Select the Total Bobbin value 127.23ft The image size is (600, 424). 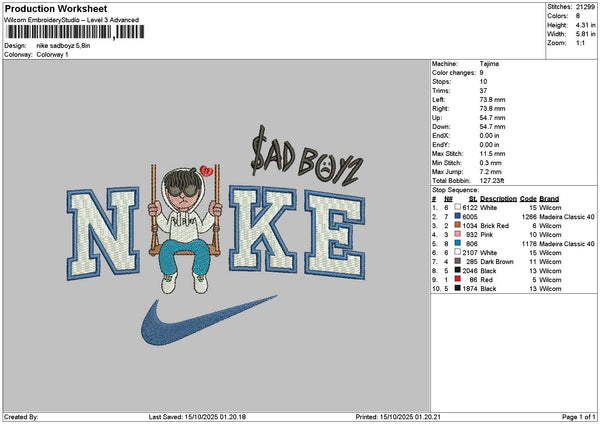pos(492,181)
